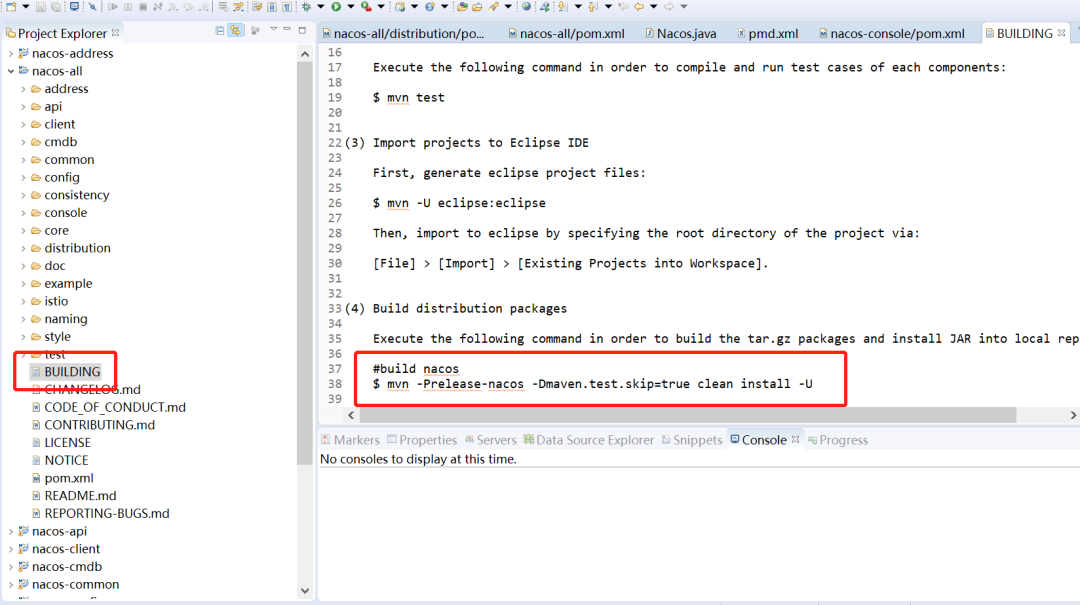Click the Drop to Frame icon
Viewport: 1080px width, 605px height.
click(222, 7)
